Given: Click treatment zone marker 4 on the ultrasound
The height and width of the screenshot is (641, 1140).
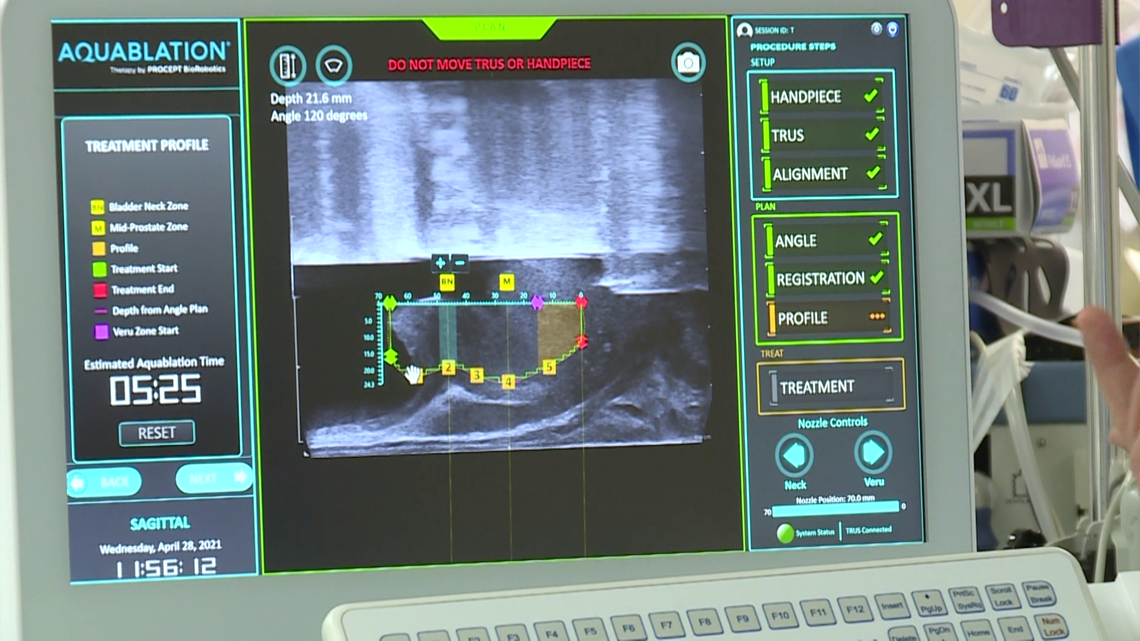Looking at the screenshot, I should (x=507, y=381).
